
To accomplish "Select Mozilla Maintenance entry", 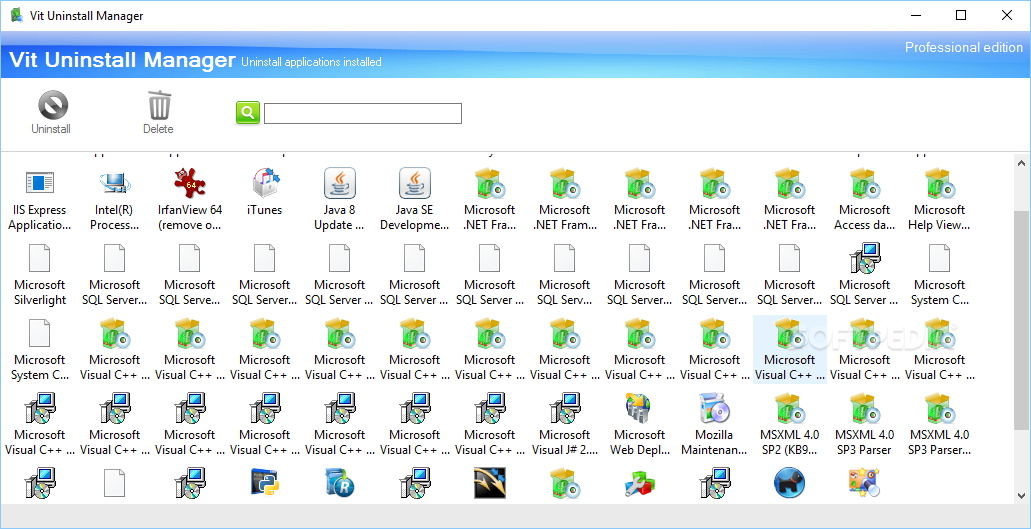I will [x=714, y=424].
